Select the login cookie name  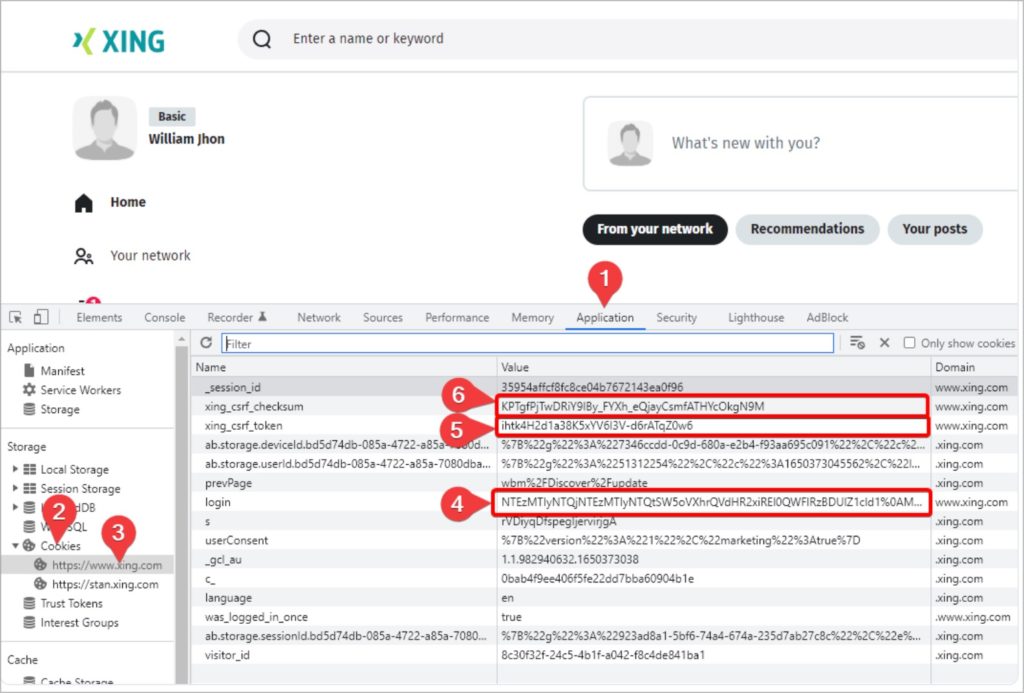217,502
